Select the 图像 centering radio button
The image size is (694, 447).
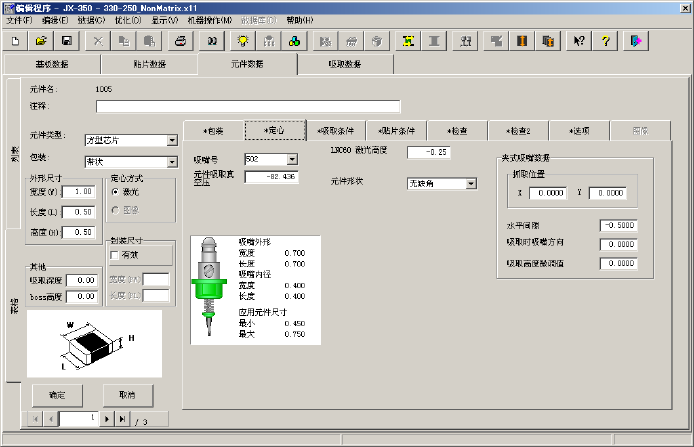115,209
